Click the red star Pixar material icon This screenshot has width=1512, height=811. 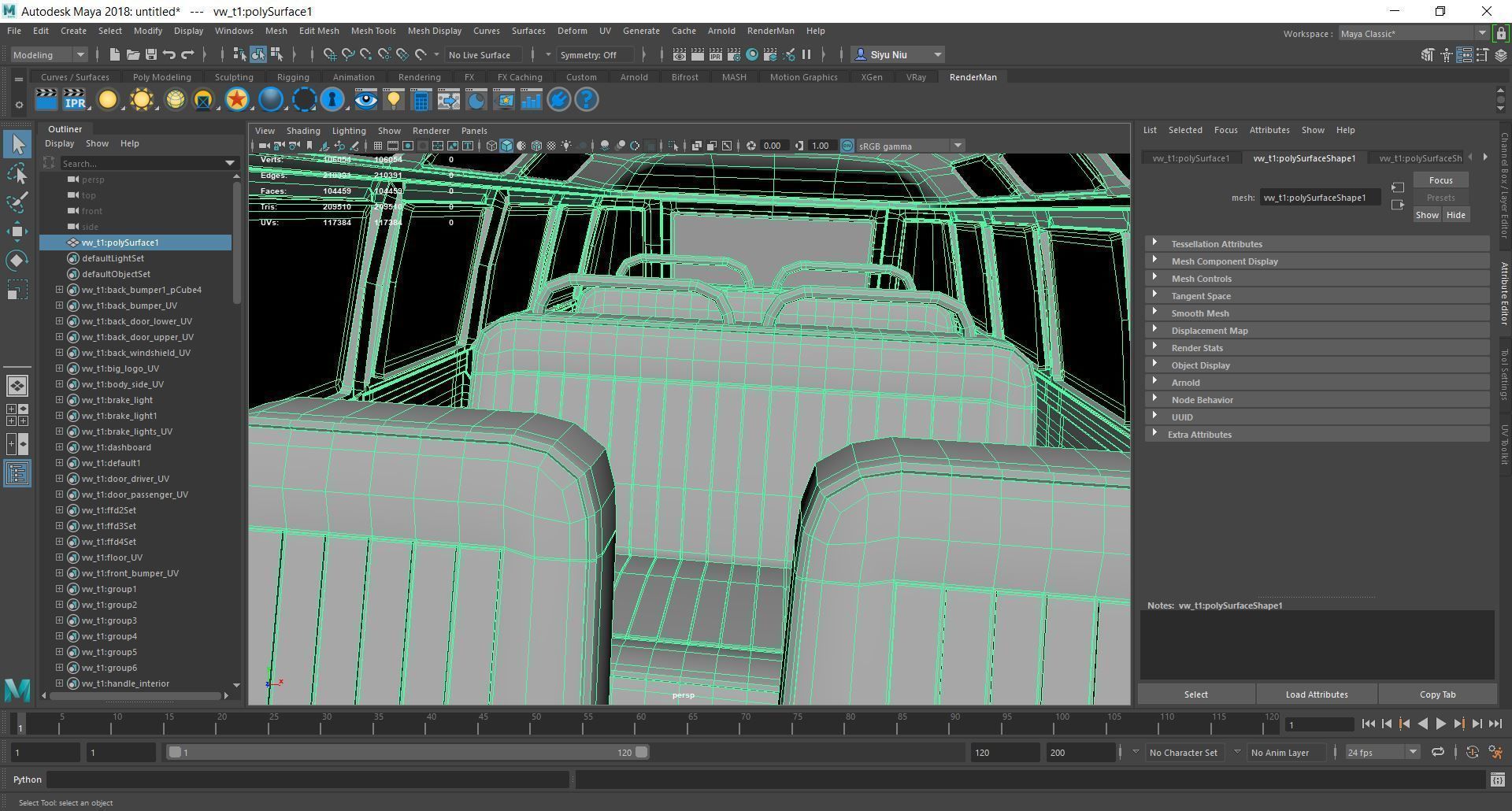pyautogui.click(x=237, y=100)
